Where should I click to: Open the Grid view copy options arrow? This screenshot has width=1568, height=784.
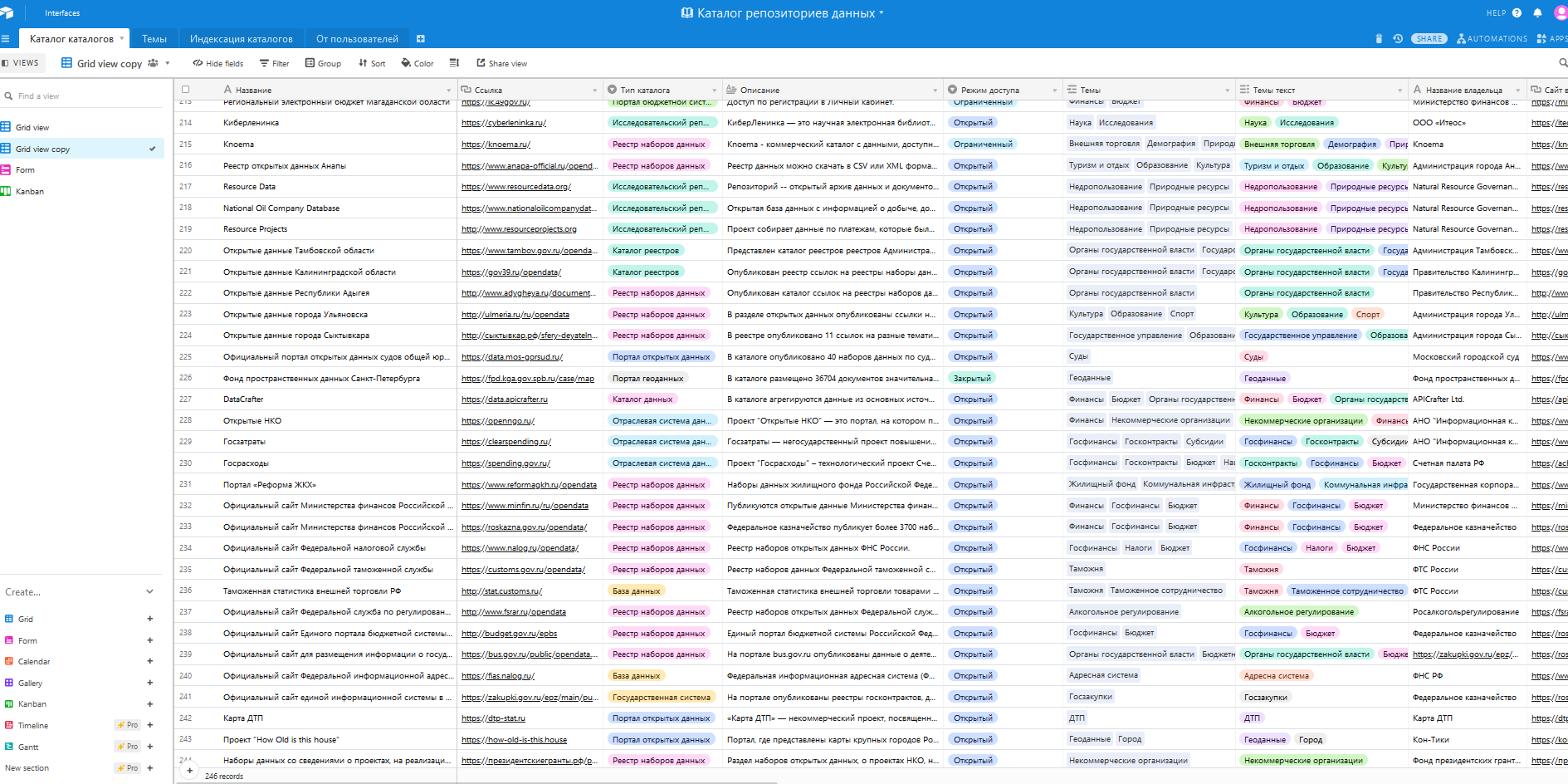pyautogui.click(x=168, y=63)
